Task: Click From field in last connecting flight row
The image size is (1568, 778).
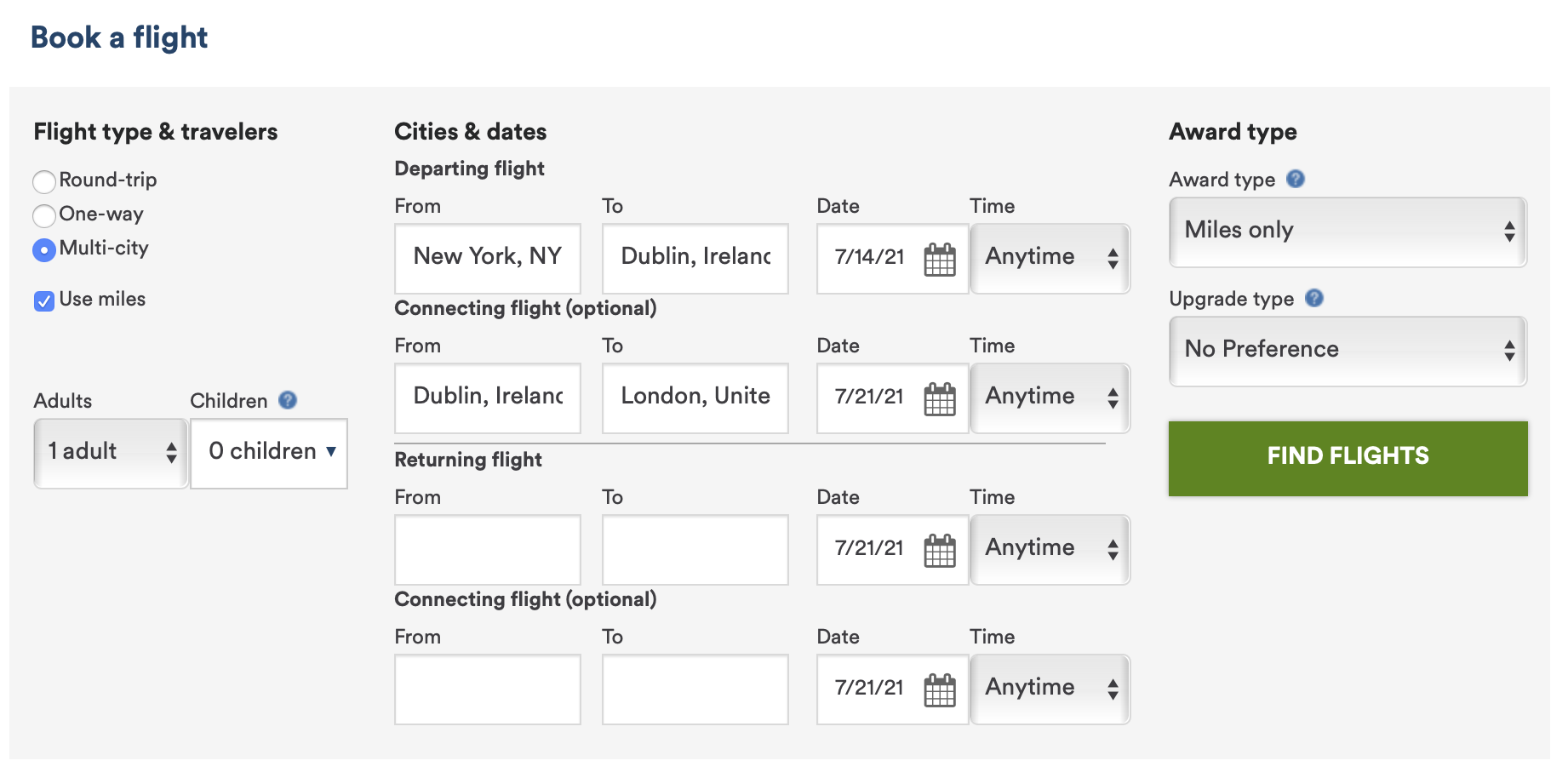Action: 488,689
